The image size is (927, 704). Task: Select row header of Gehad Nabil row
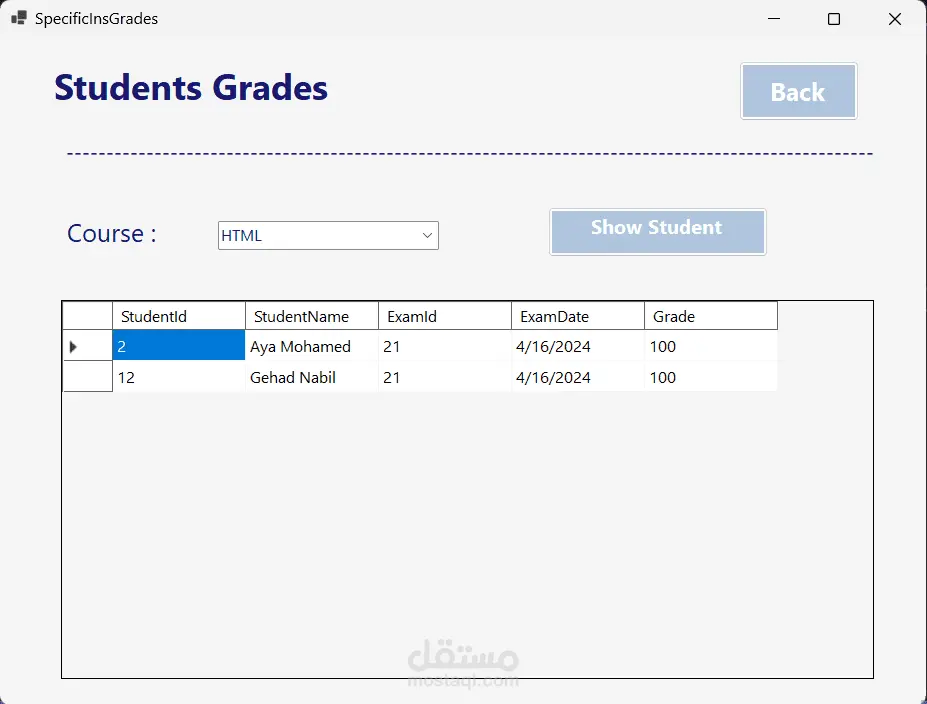(87, 377)
